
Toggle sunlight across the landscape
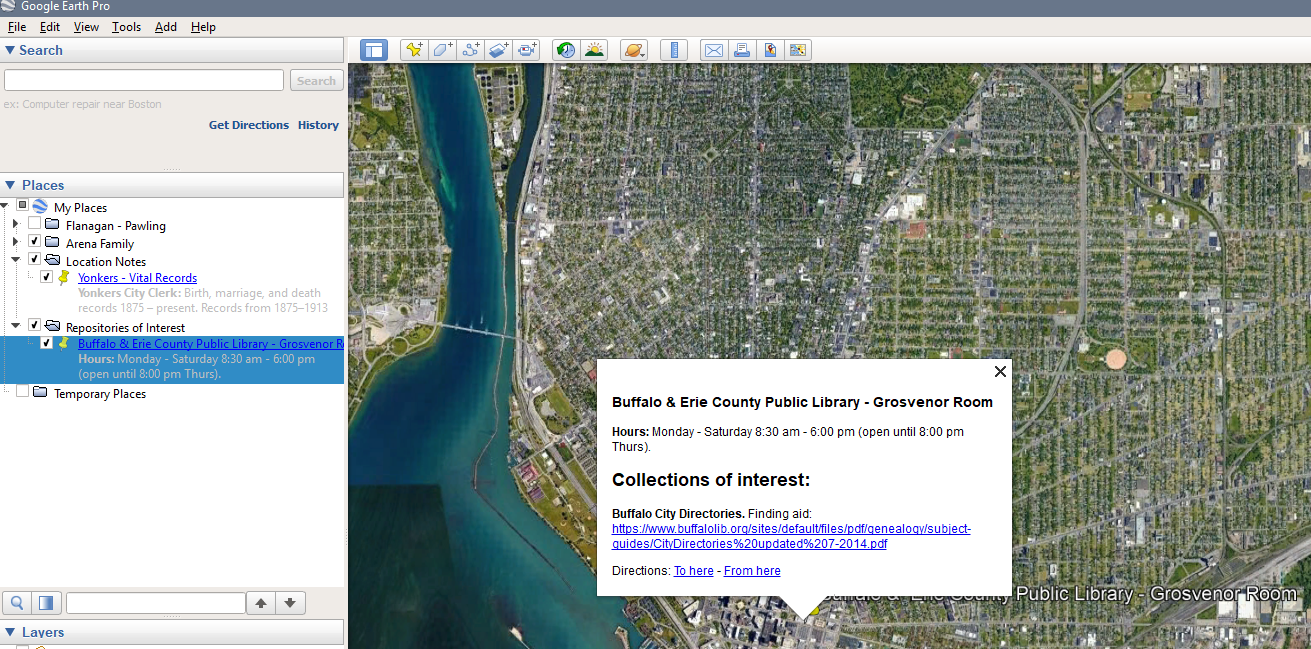click(x=594, y=50)
